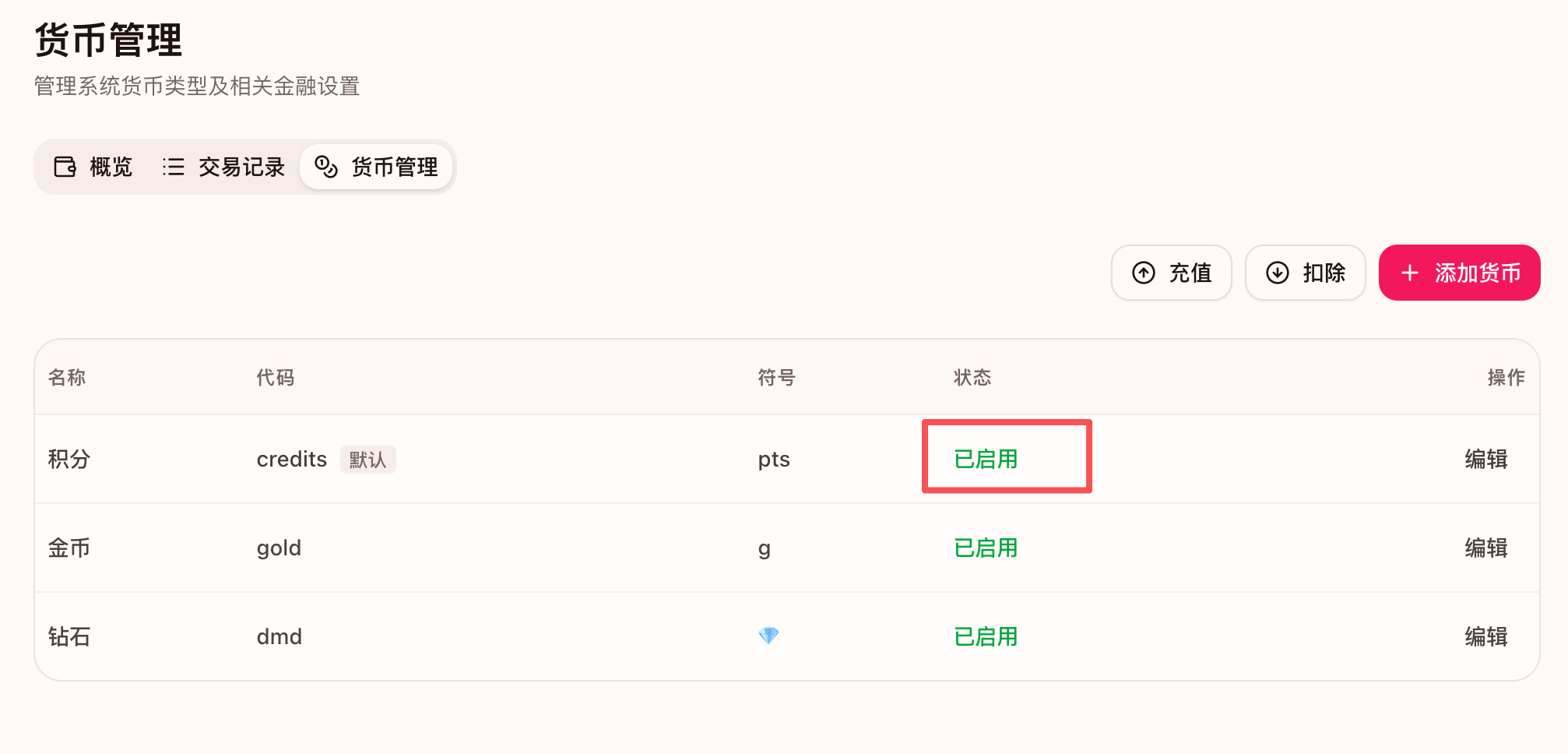Click the diamond symbol in 钻石 row
The height and width of the screenshot is (754, 1568).
tap(768, 636)
